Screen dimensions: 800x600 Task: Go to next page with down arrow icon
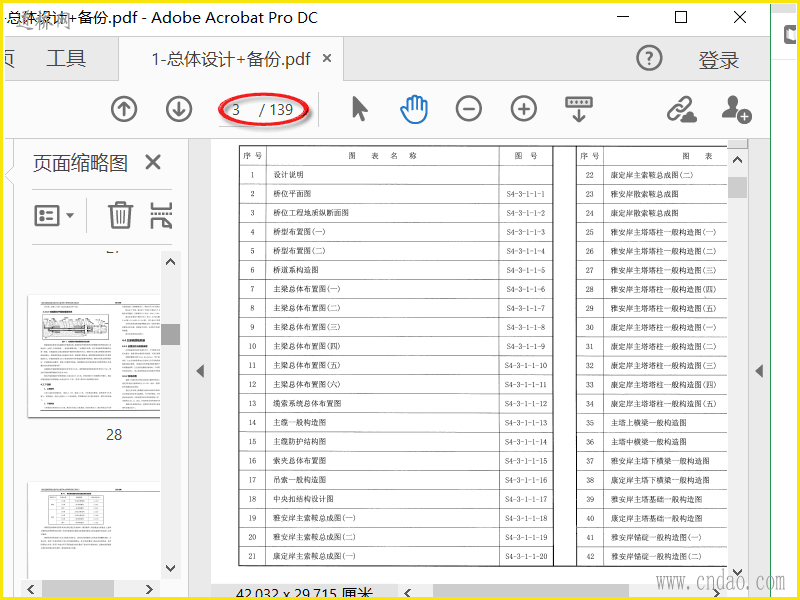179,109
